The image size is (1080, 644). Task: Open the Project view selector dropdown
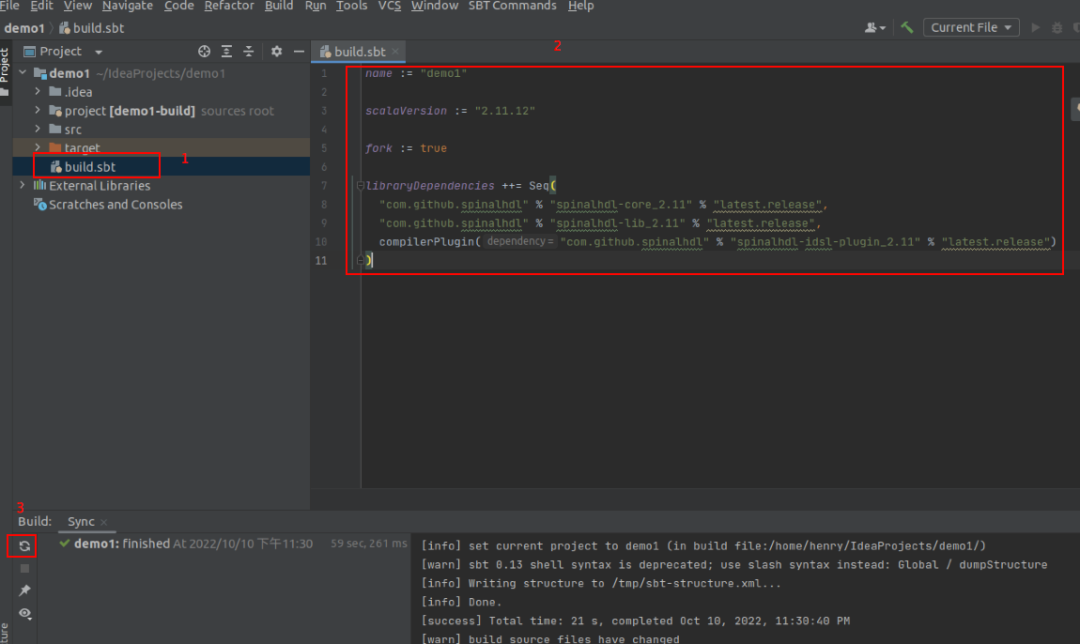tap(98, 51)
